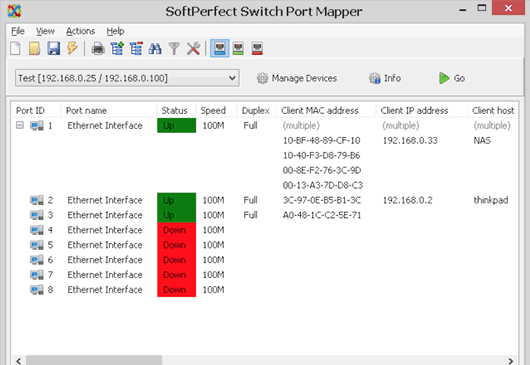Click the port icon for port 4

(37, 230)
